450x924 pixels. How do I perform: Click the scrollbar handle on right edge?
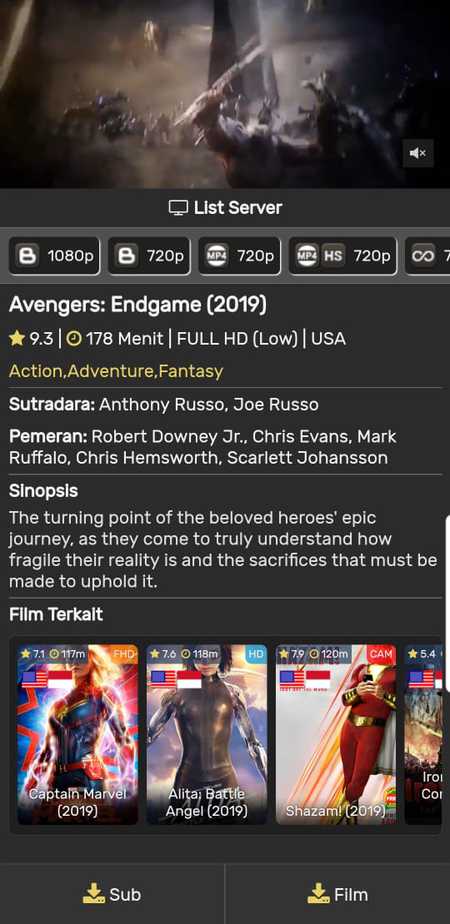[x=448, y=603]
